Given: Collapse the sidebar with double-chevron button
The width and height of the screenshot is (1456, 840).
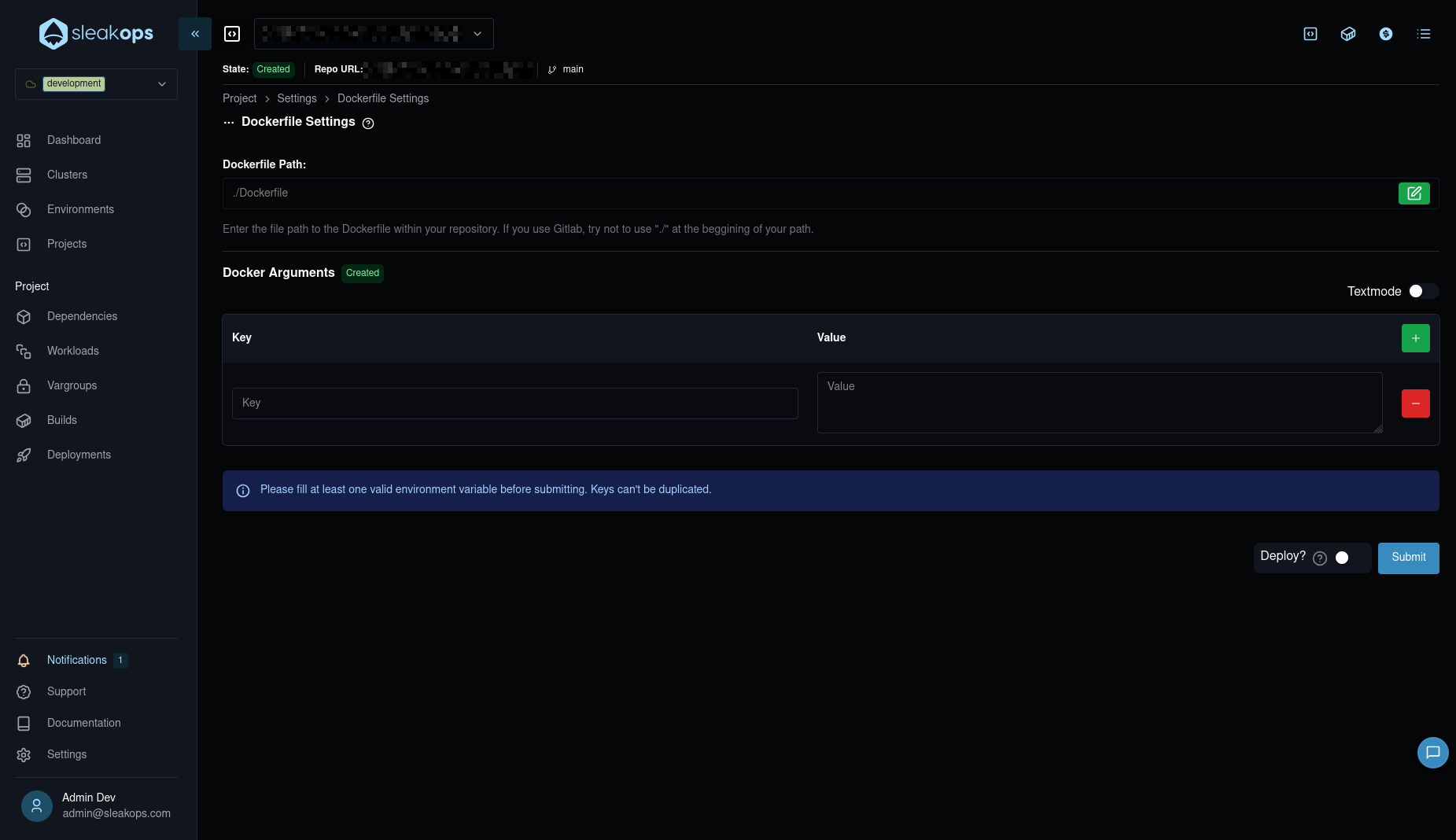Looking at the screenshot, I should point(195,34).
